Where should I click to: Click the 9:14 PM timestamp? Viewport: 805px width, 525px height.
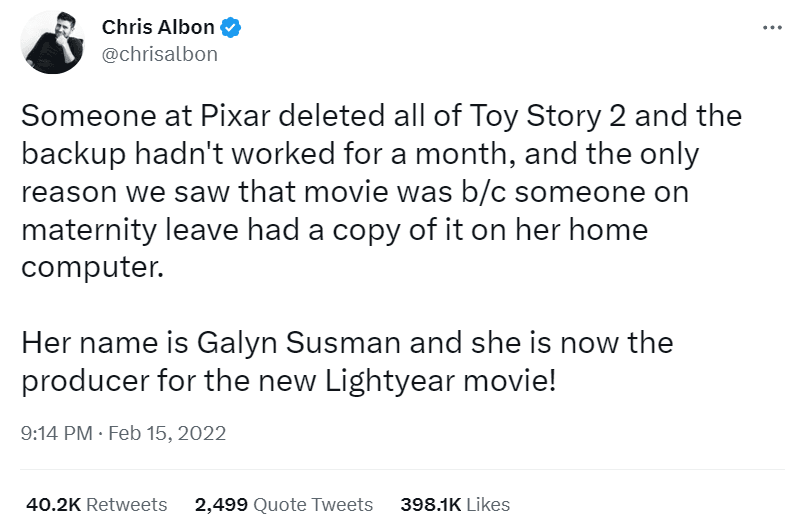point(57,433)
